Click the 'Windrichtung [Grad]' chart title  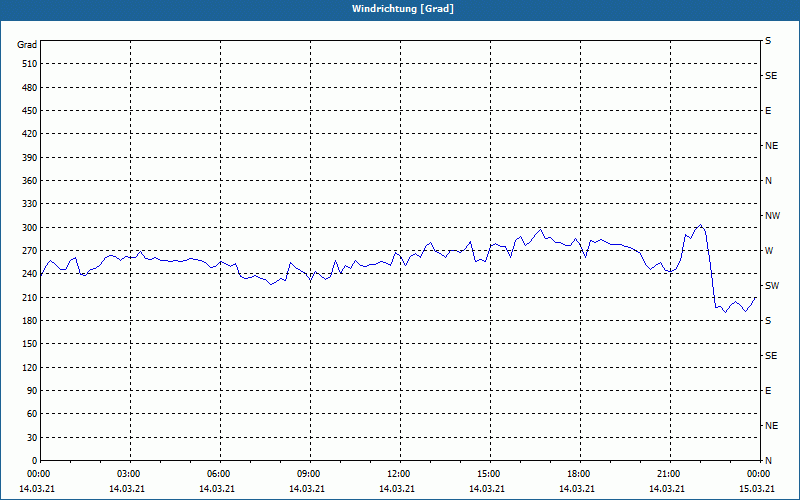tap(403, 9)
